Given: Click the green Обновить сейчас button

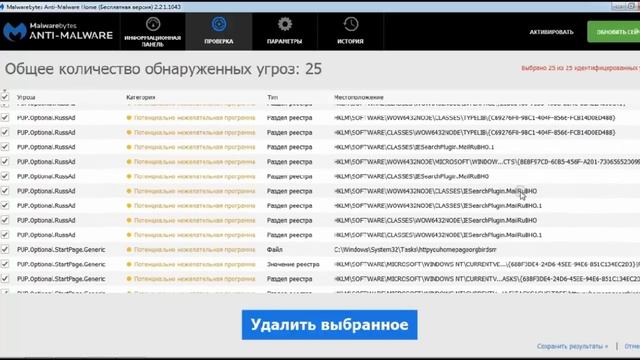Looking at the screenshot, I should pyautogui.click(x=614, y=32).
